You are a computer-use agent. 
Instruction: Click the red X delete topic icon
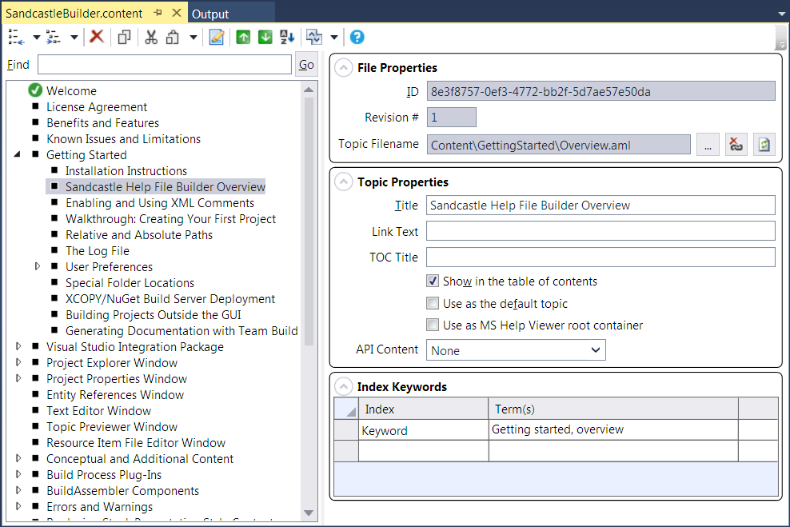click(x=96, y=36)
